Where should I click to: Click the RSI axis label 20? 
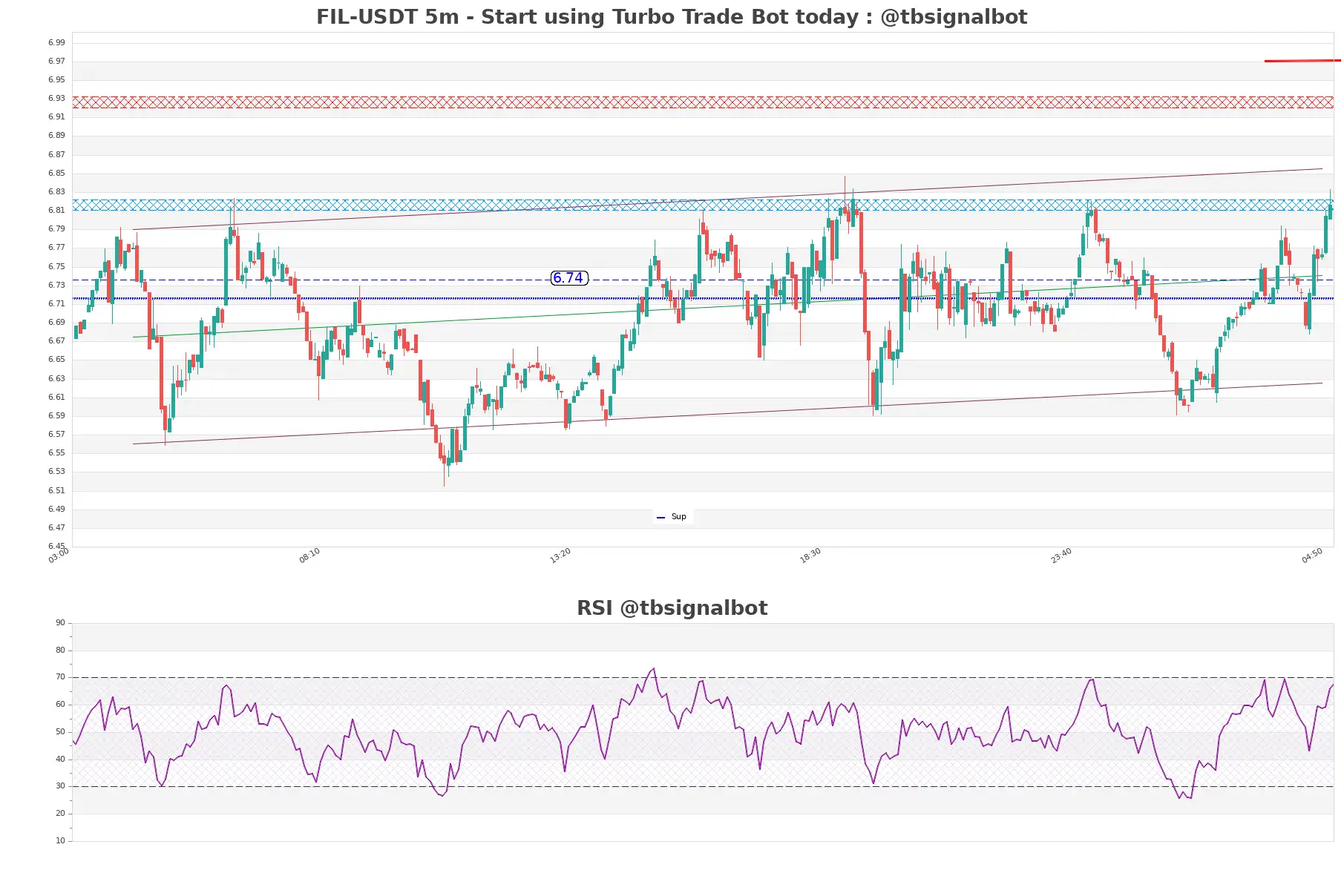(x=60, y=814)
